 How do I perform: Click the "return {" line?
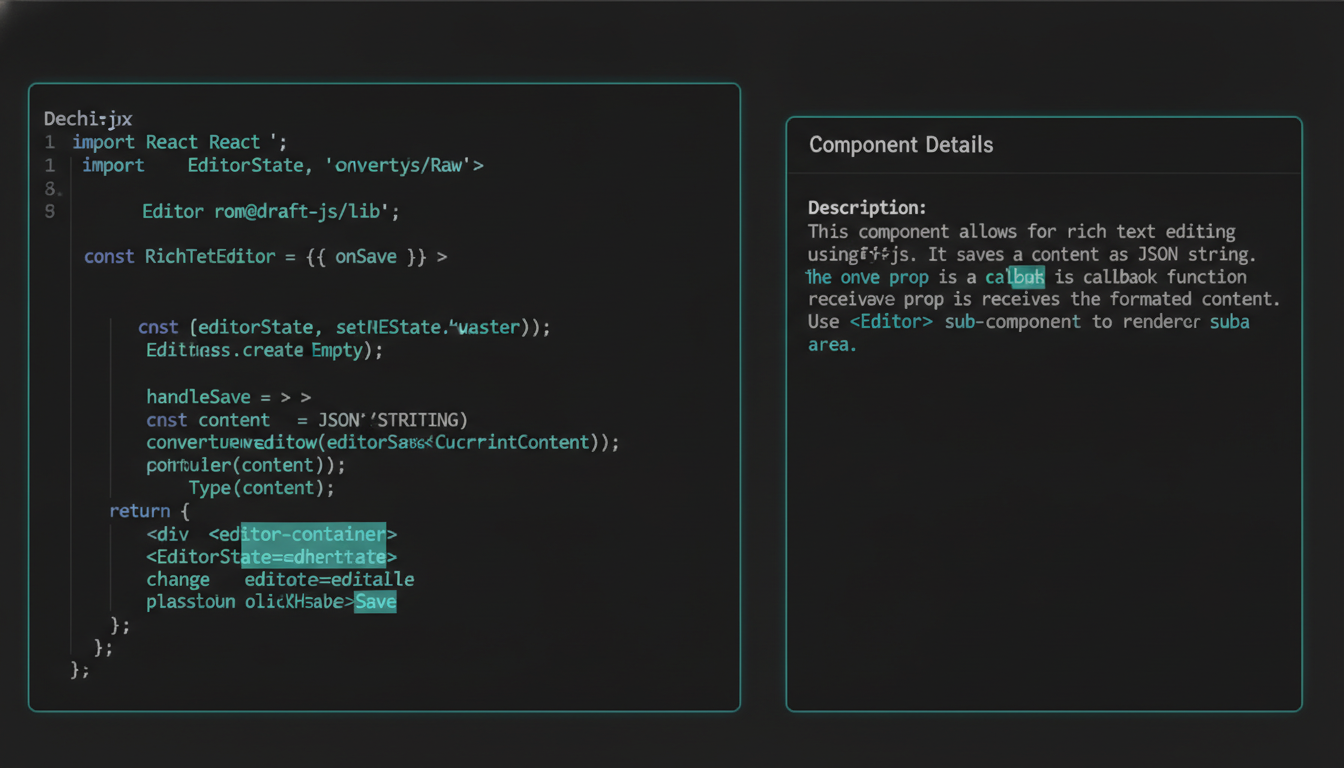[x=149, y=511]
